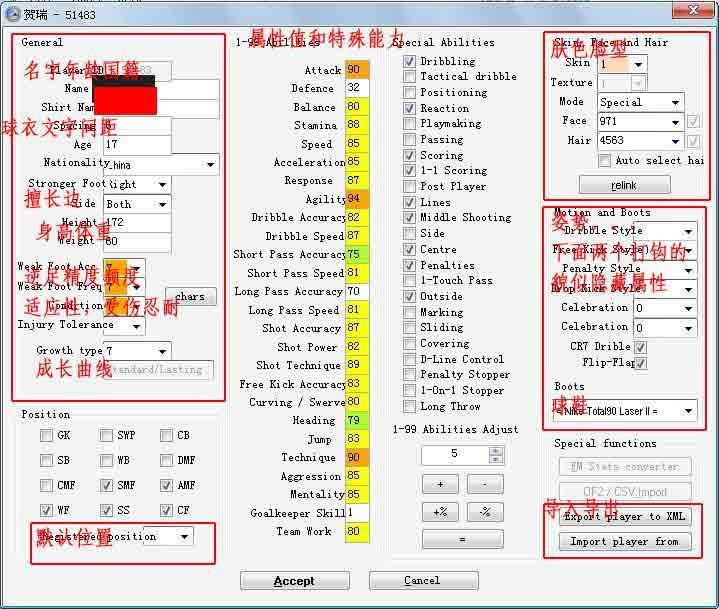
Task: Toggle the Flip-Flap checkbox
Action: point(640,363)
